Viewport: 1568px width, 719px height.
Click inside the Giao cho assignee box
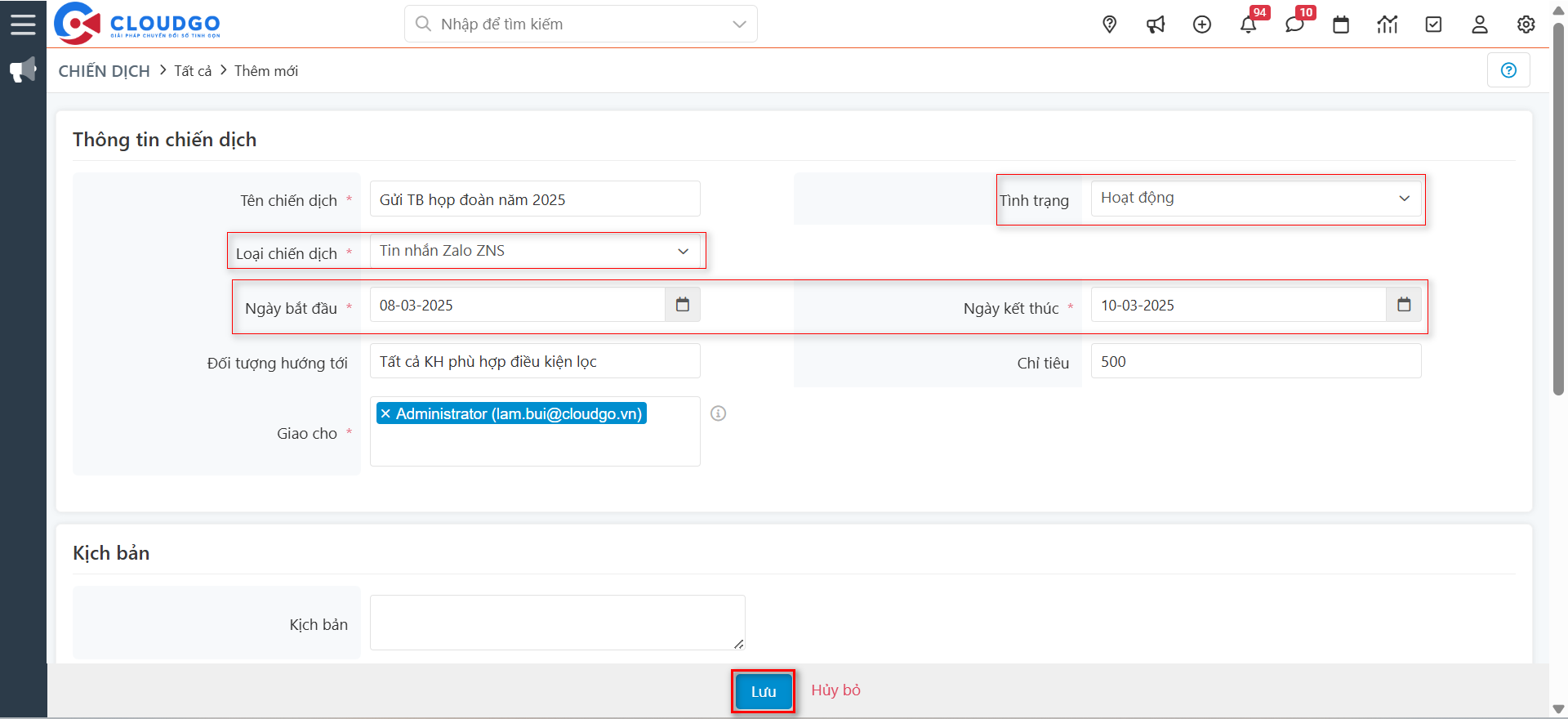click(535, 444)
